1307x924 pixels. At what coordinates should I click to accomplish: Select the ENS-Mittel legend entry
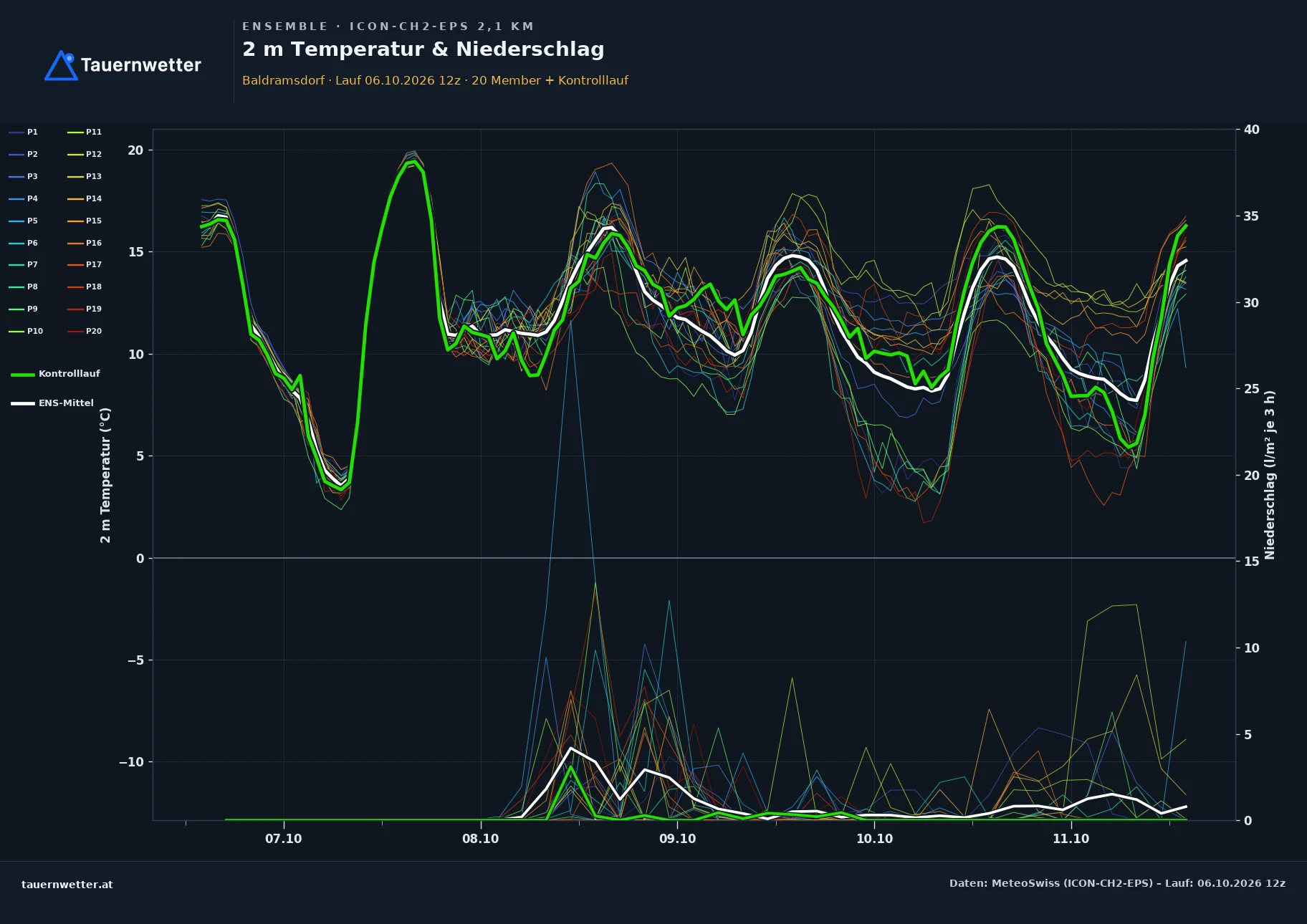tap(52, 403)
